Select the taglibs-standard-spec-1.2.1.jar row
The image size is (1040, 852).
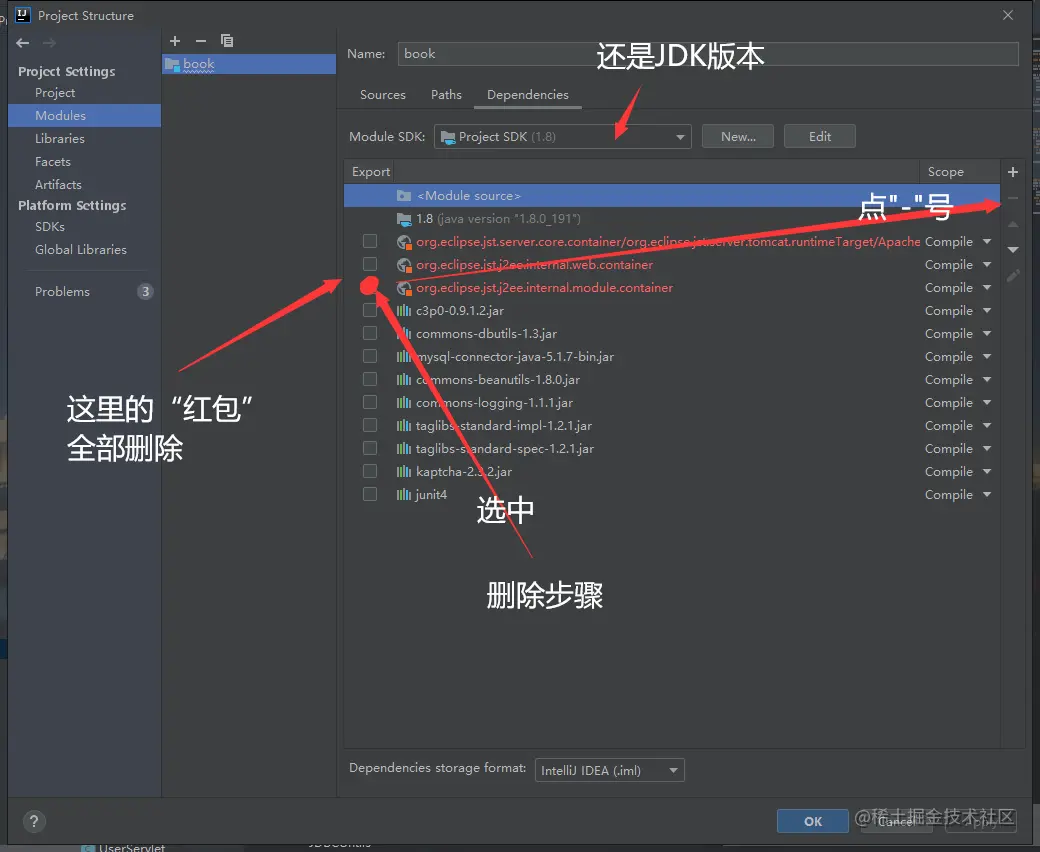click(671, 449)
